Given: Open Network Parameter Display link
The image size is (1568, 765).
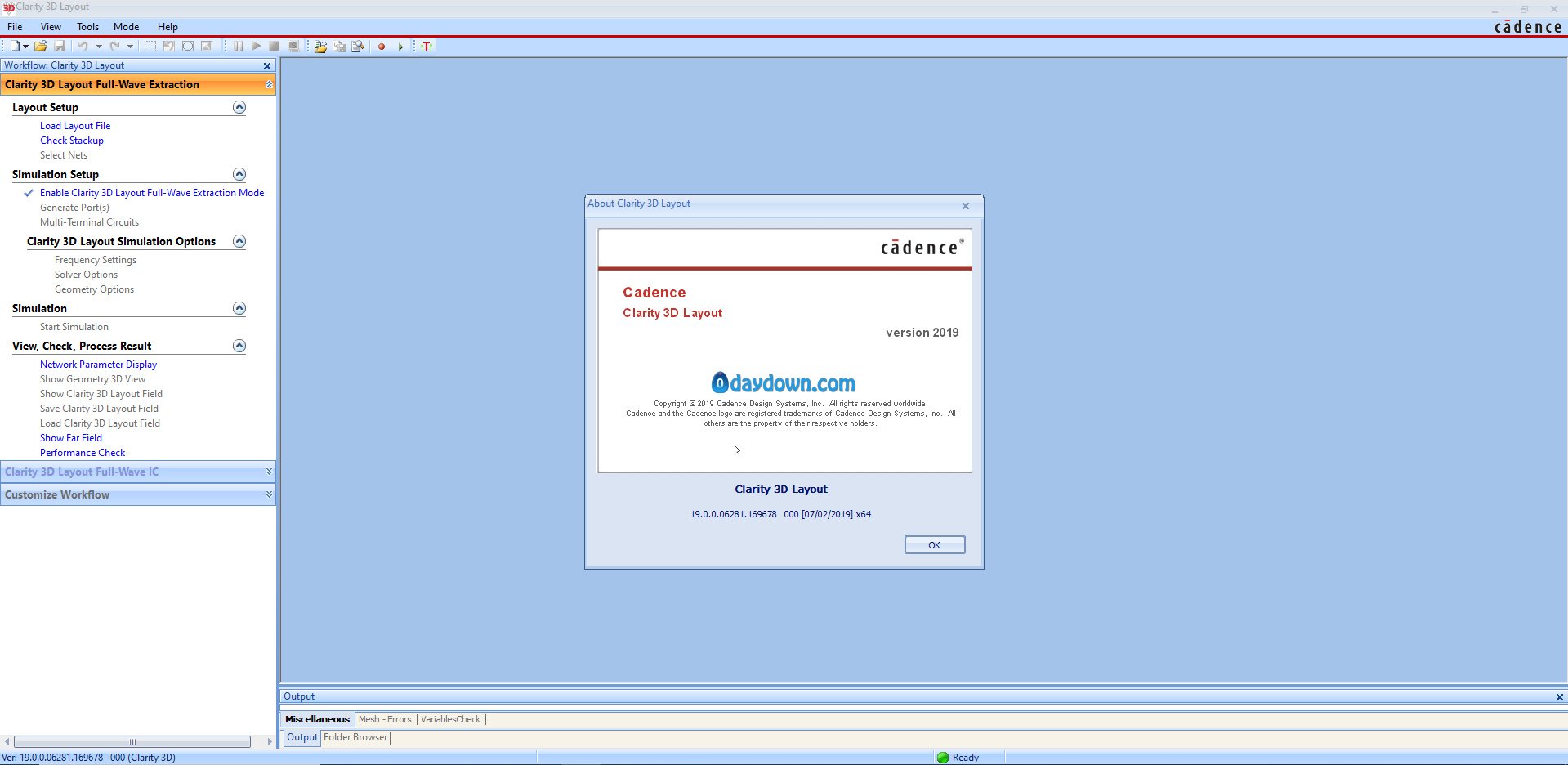Looking at the screenshot, I should pos(98,365).
